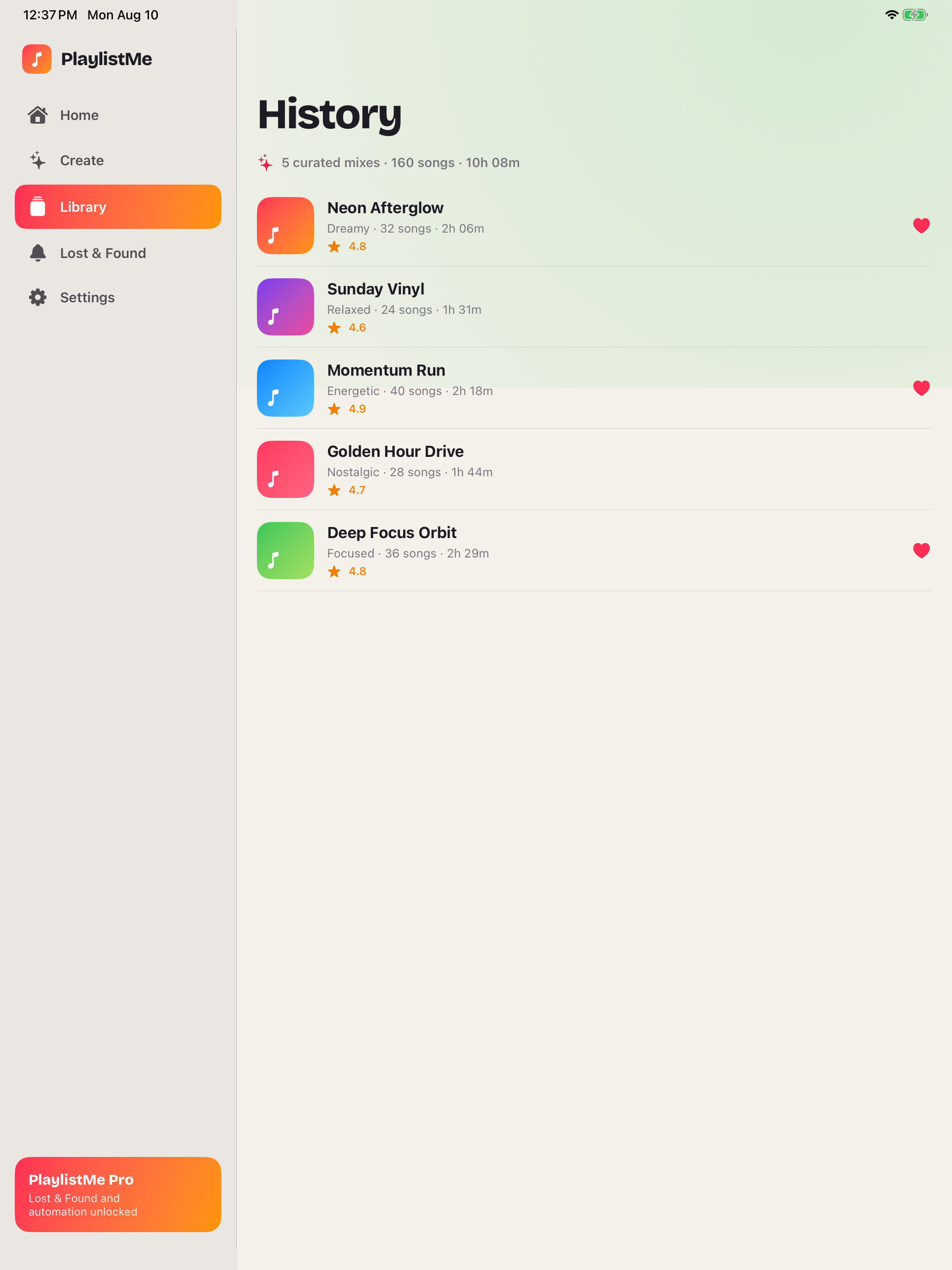Unfavorite Neon Afterglow with heart icon

coord(921,226)
